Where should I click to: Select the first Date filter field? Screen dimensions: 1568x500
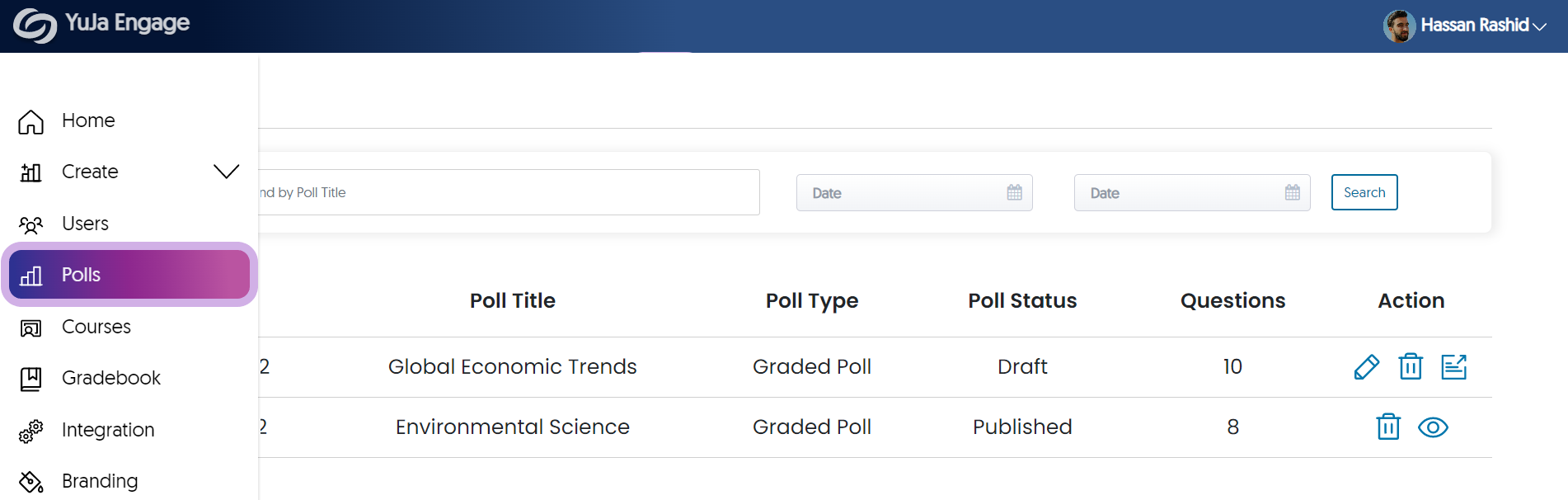coord(914,192)
